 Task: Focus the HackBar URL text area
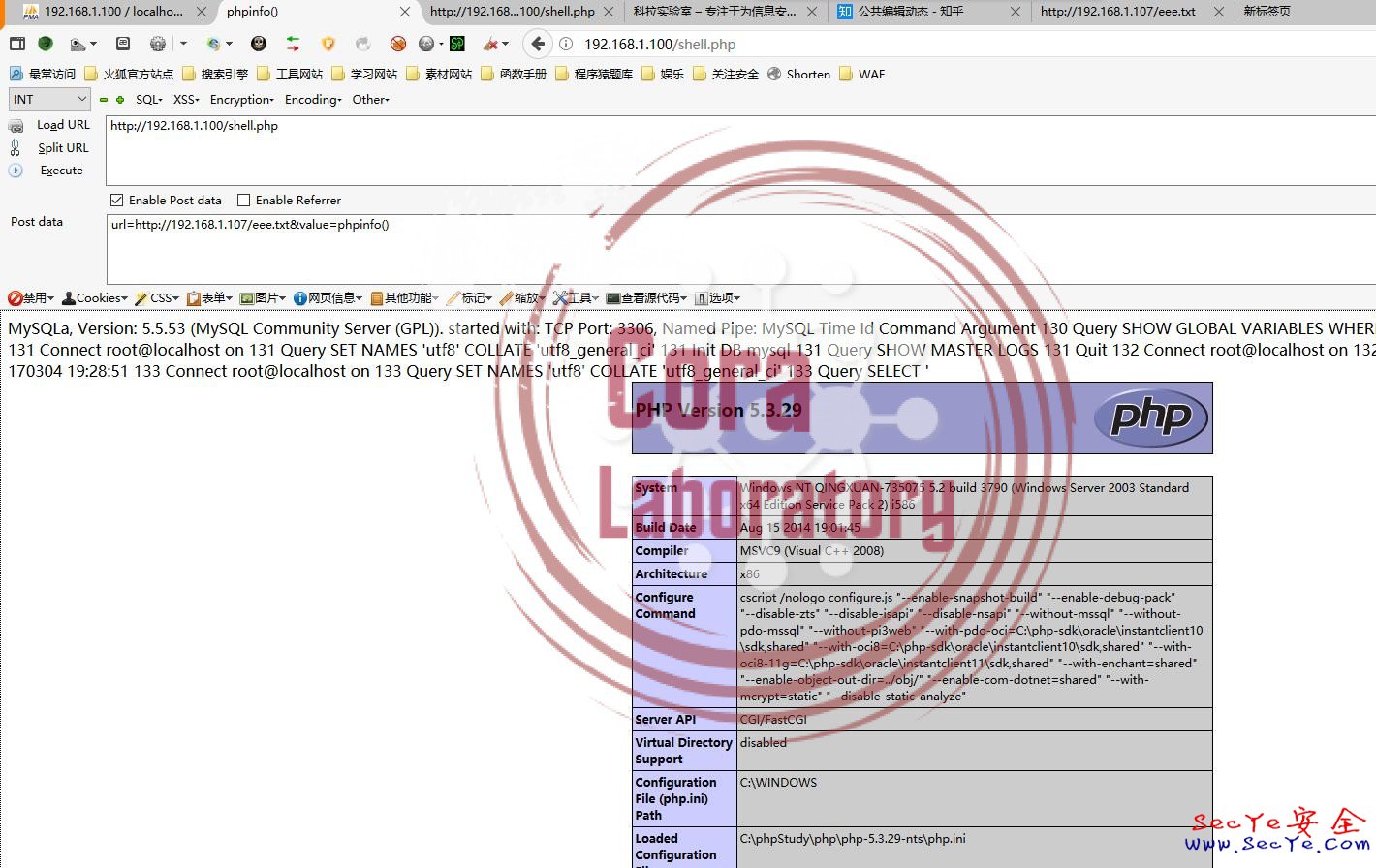coord(740,150)
